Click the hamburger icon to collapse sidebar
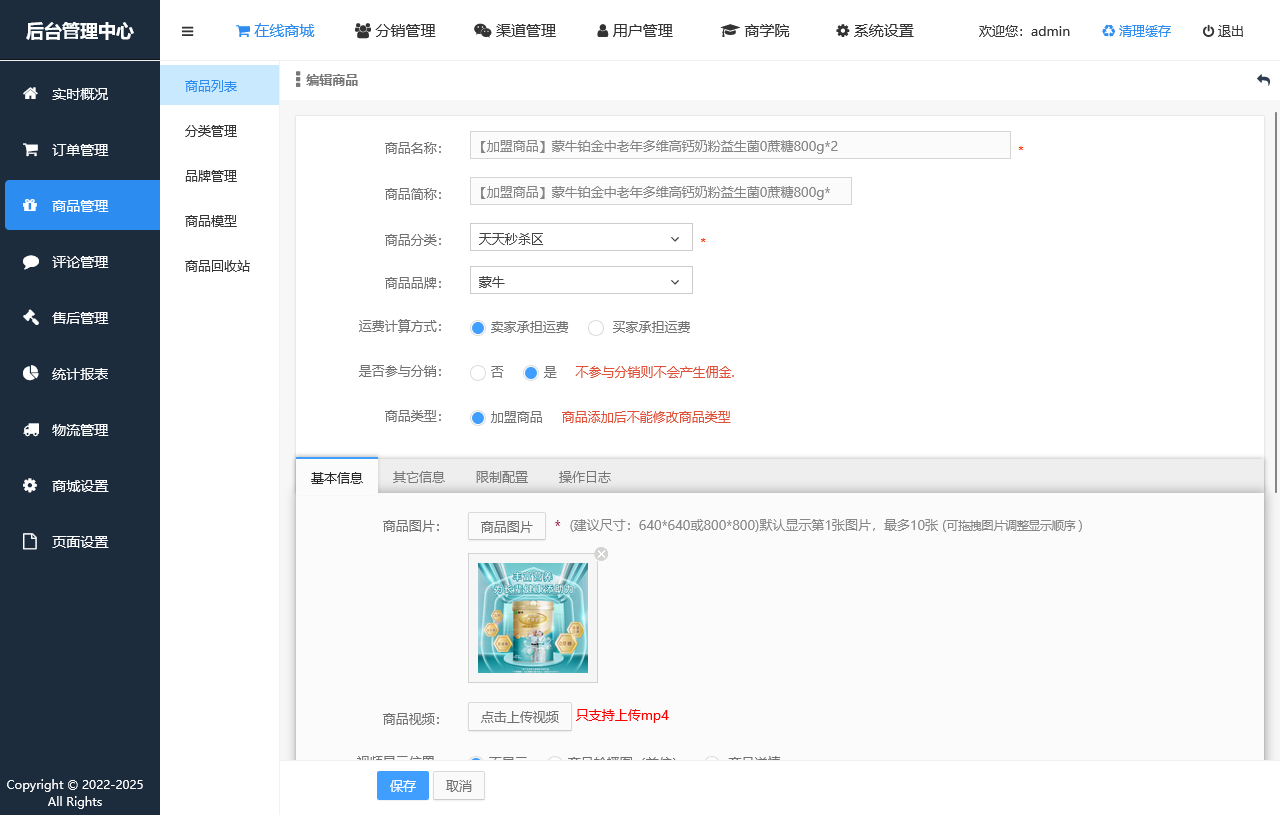The width and height of the screenshot is (1280, 815). coord(187,31)
